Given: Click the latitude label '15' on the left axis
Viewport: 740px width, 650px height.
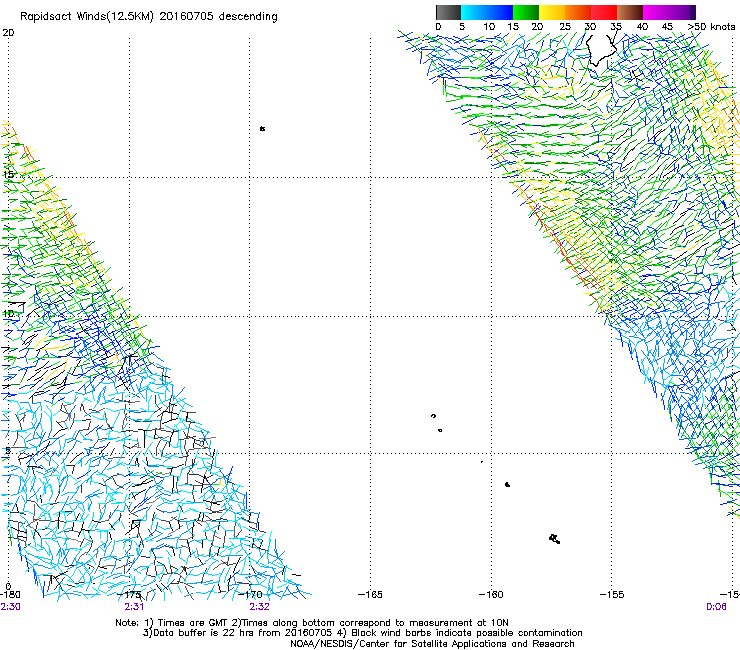Looking at the screenshot, I should tap(8, 174).
